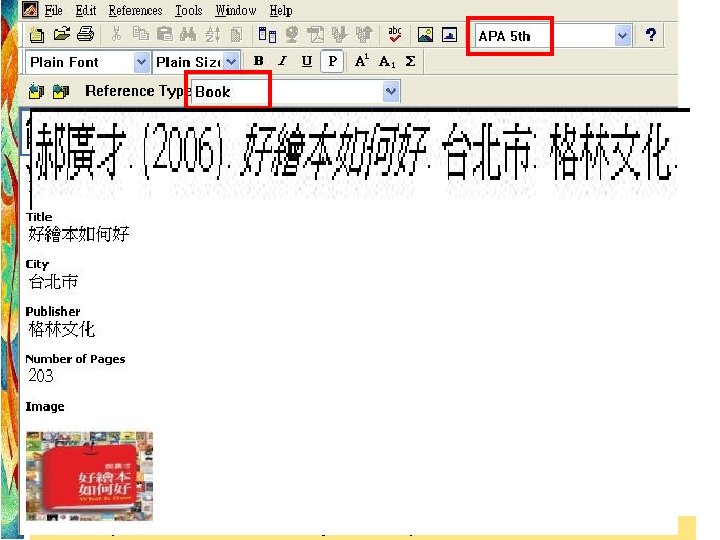
Task: Toggle Plain text P button
Action: [332, 61]
